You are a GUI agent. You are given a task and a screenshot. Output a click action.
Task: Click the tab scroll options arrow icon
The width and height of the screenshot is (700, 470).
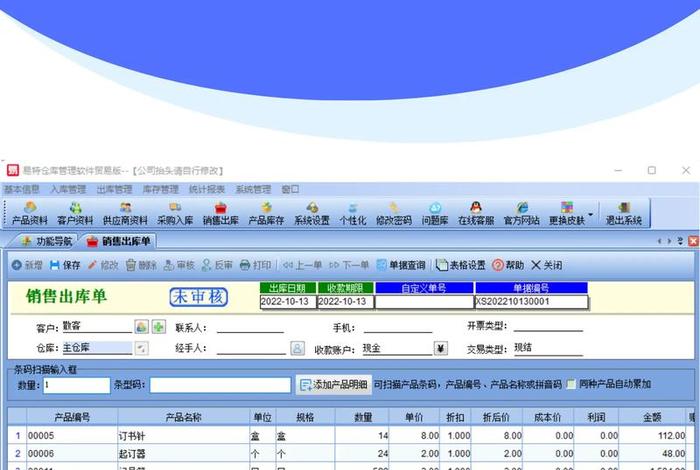point(680,241)
